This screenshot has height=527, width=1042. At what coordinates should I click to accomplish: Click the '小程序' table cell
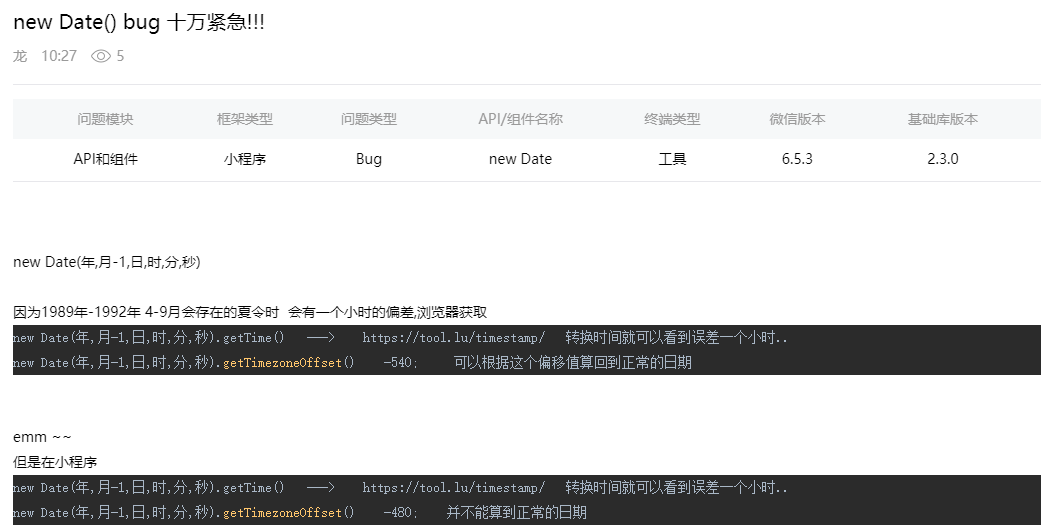[245, 159]
